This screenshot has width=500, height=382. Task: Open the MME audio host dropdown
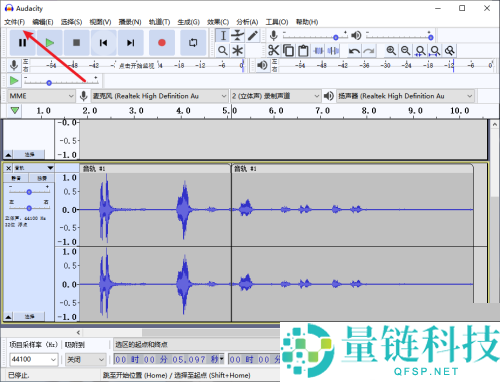click(41, 96)
